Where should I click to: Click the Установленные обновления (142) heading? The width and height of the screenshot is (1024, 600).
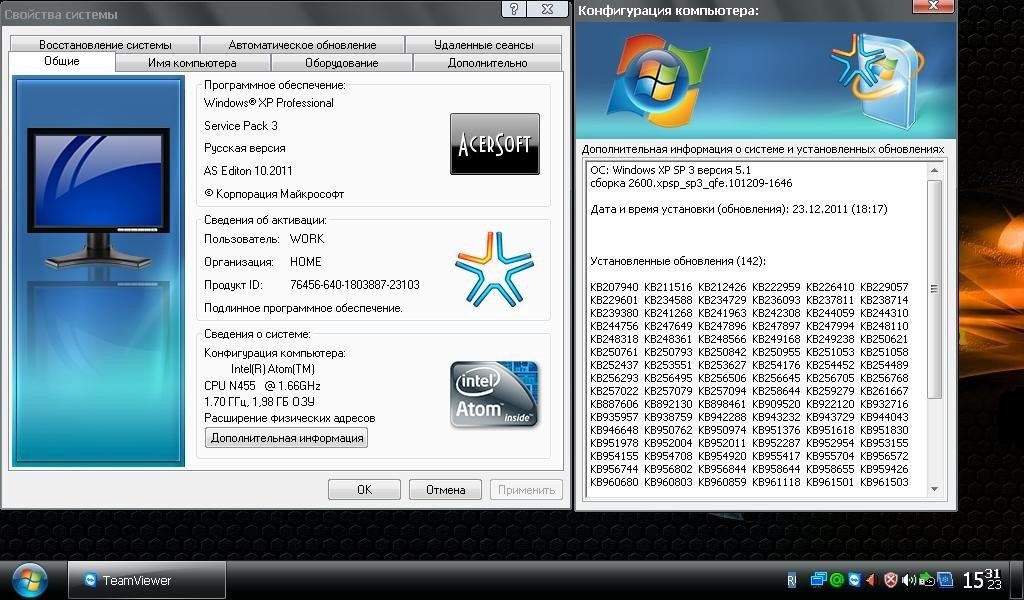point(678,261)
